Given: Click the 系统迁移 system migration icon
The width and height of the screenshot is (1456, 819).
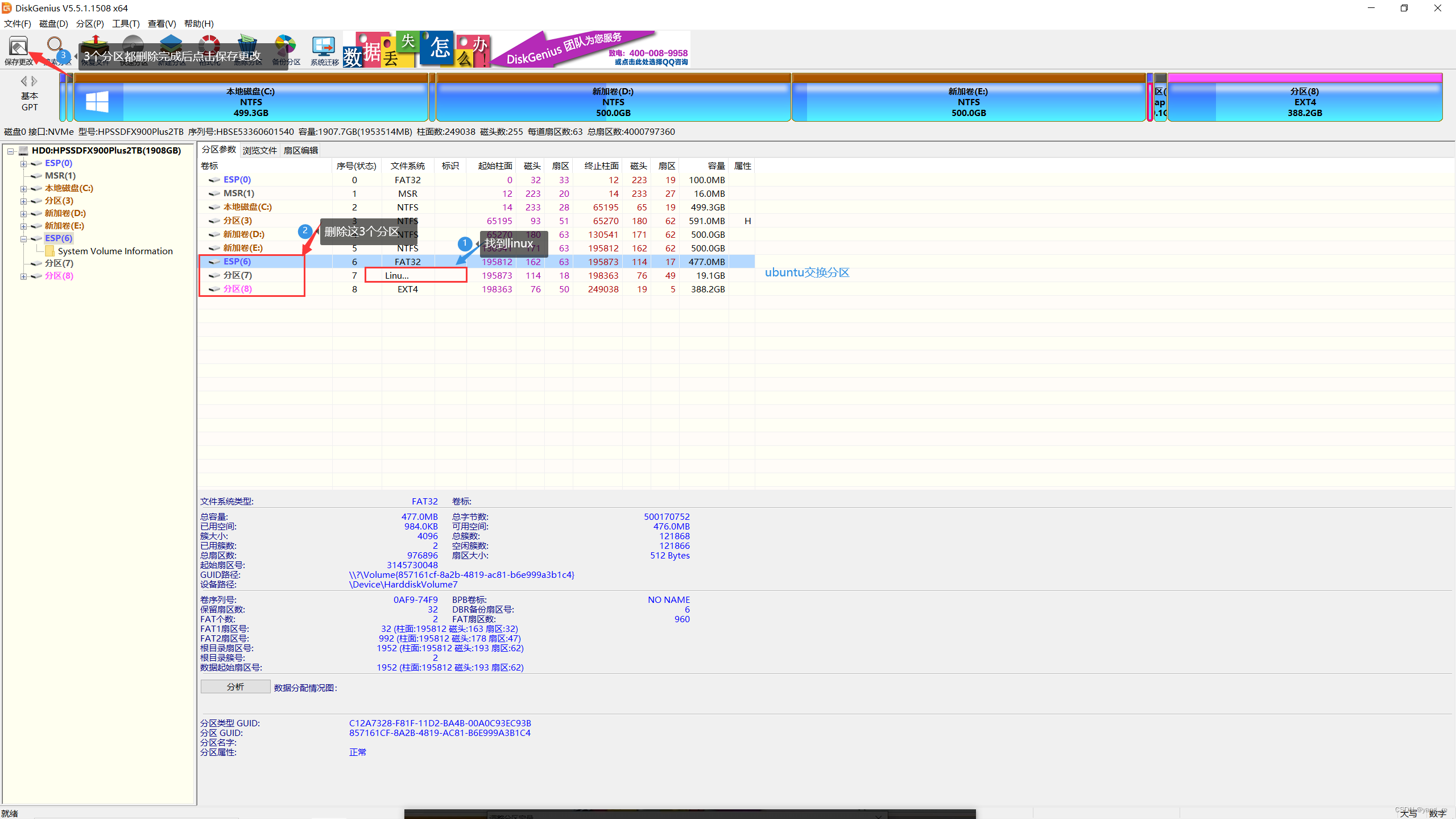Looking at the screenshot, I should pyautogui.click(x=324, y=47).
